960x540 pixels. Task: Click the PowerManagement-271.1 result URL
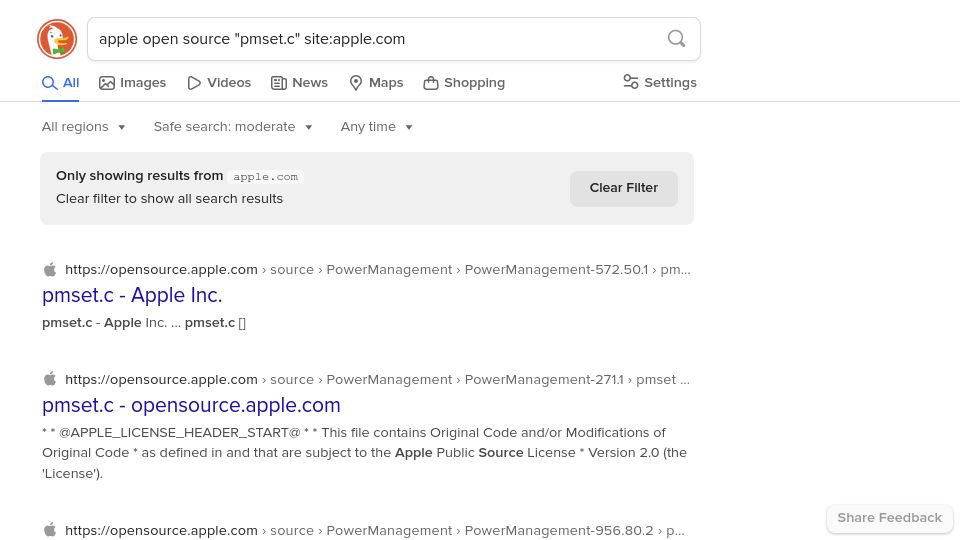pyautogui.click(x=377, y=380)
